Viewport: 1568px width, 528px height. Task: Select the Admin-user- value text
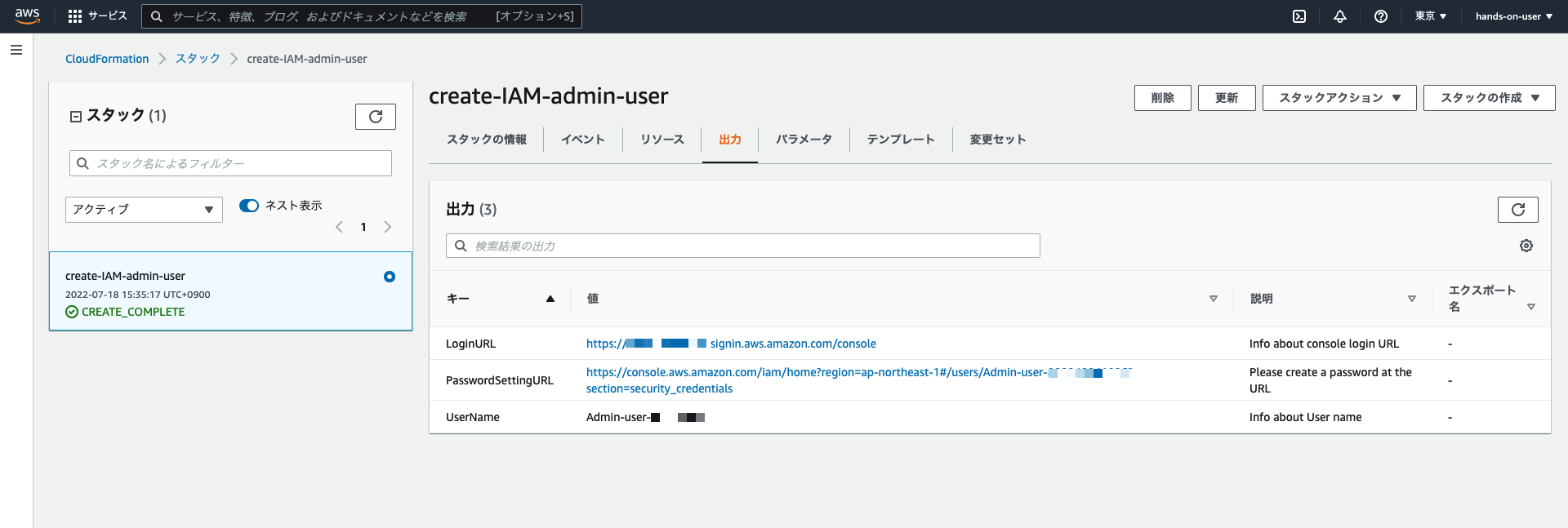(x=645, y=417)
